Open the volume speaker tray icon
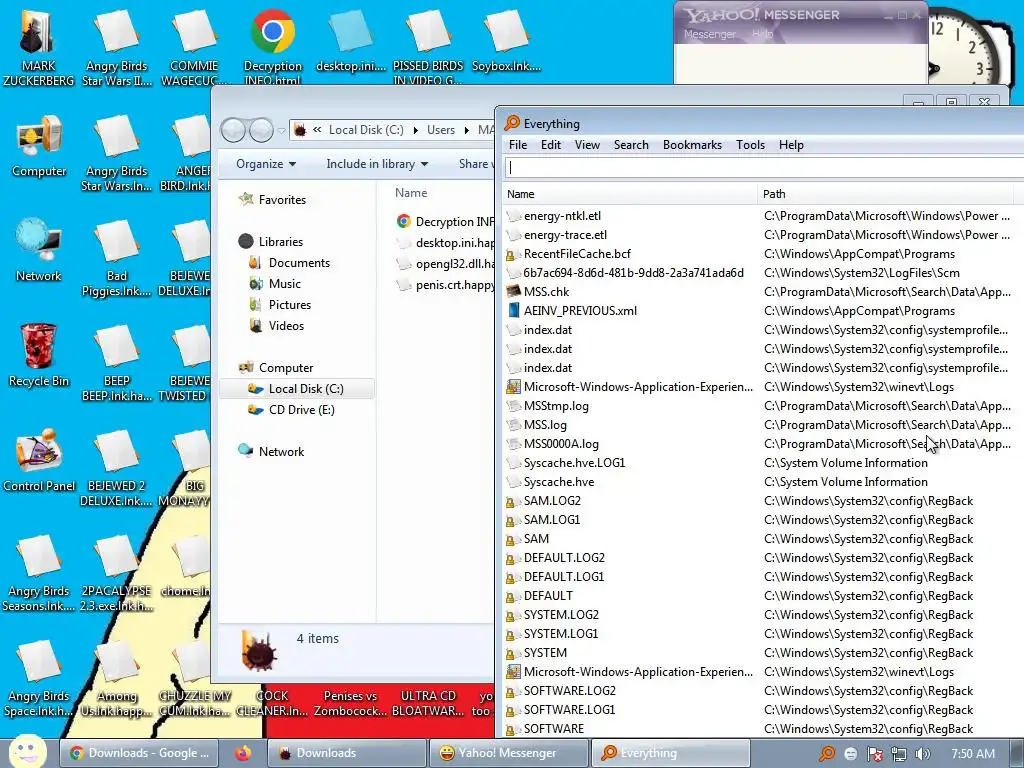This screenshot has width=1024, height=768. 922,754
